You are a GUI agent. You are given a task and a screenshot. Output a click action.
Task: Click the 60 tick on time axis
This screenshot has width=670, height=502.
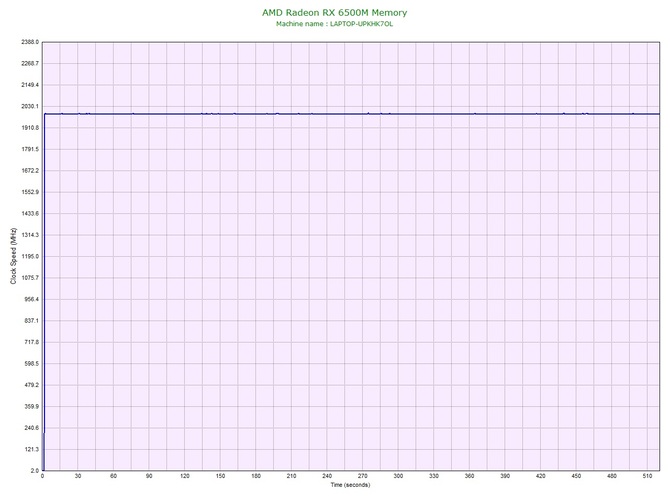point(113,476)
